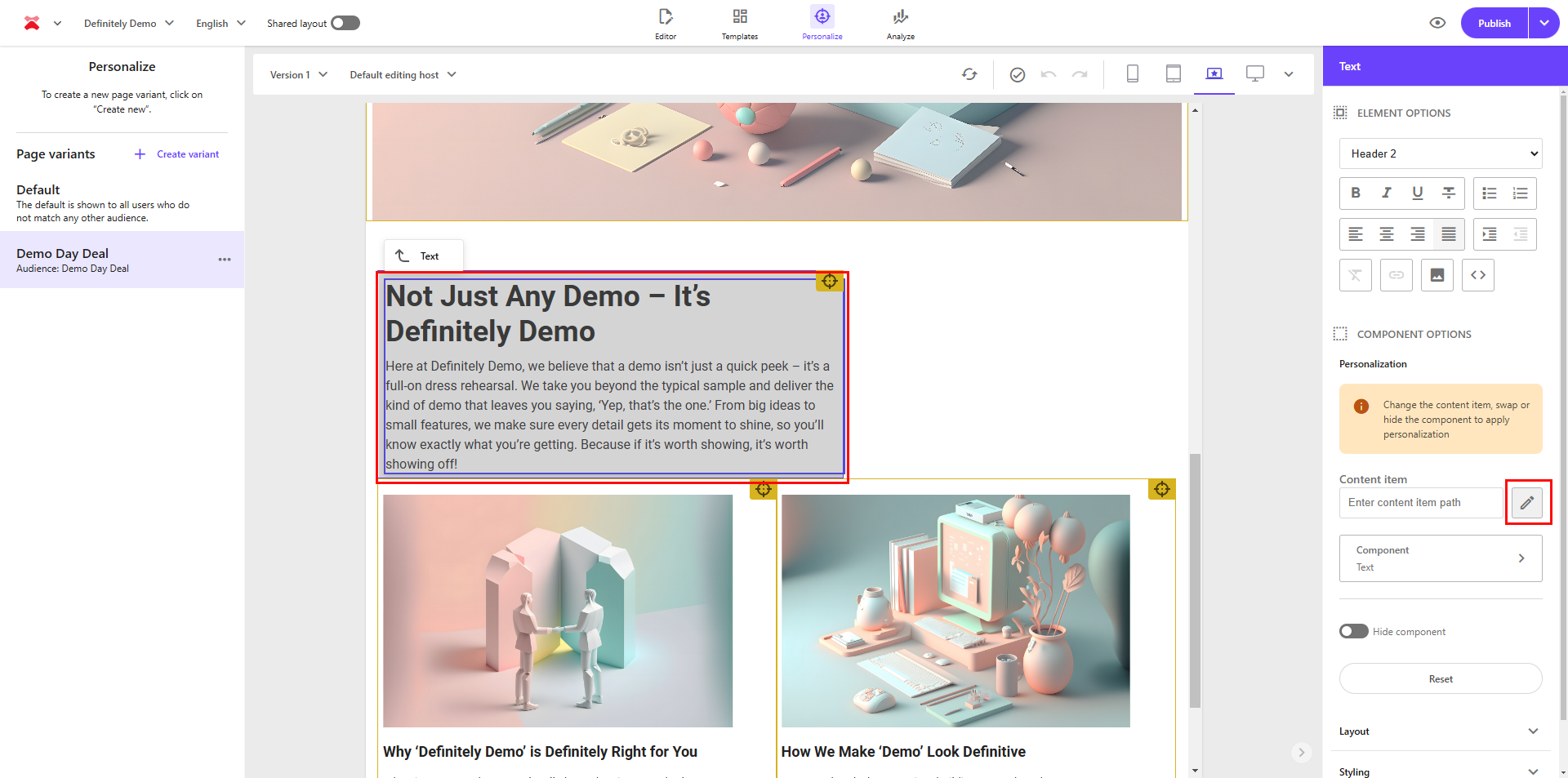
Task: Open the HTML source code editor
Action: point(1478,275)
